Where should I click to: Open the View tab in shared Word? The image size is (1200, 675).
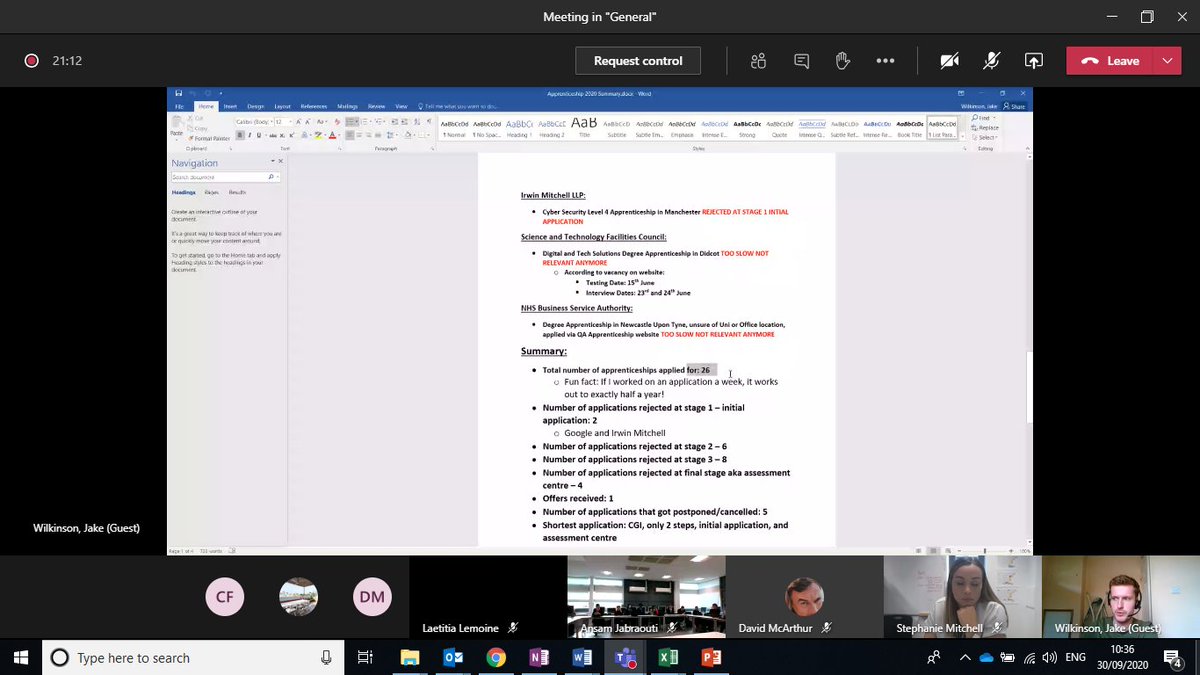point(402,106)
